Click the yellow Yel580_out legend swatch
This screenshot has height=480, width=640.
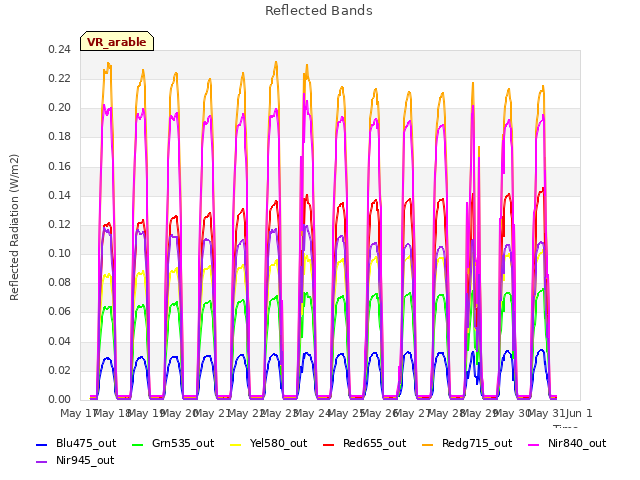click(x=236, y=444)
